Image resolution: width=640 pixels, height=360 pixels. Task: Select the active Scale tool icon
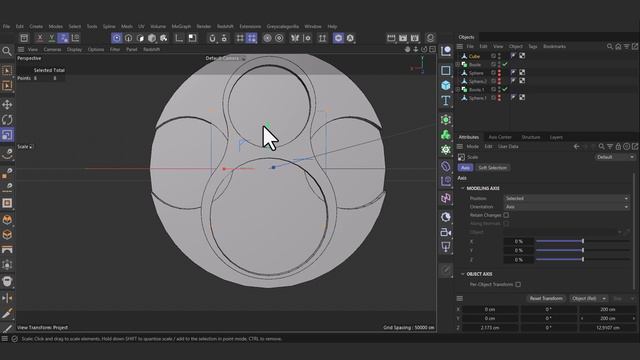point(7,135)
